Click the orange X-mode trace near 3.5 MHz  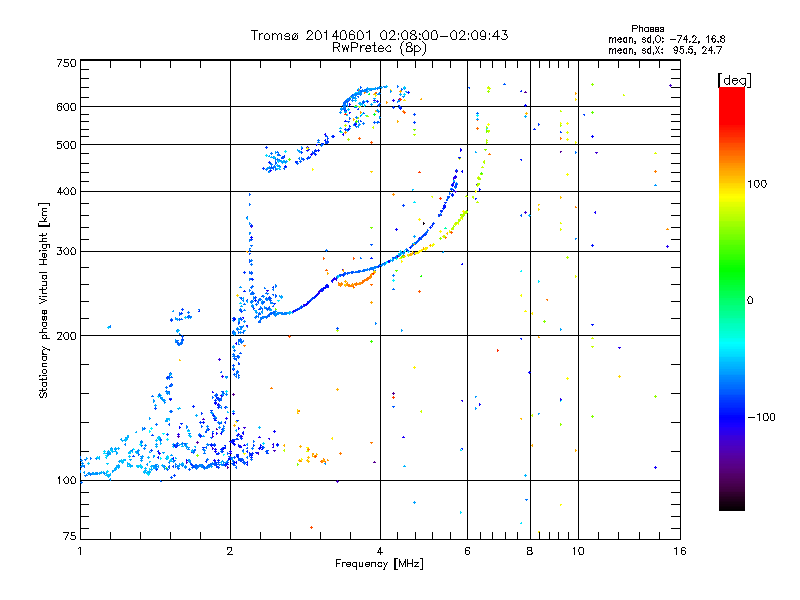point(356,282)
